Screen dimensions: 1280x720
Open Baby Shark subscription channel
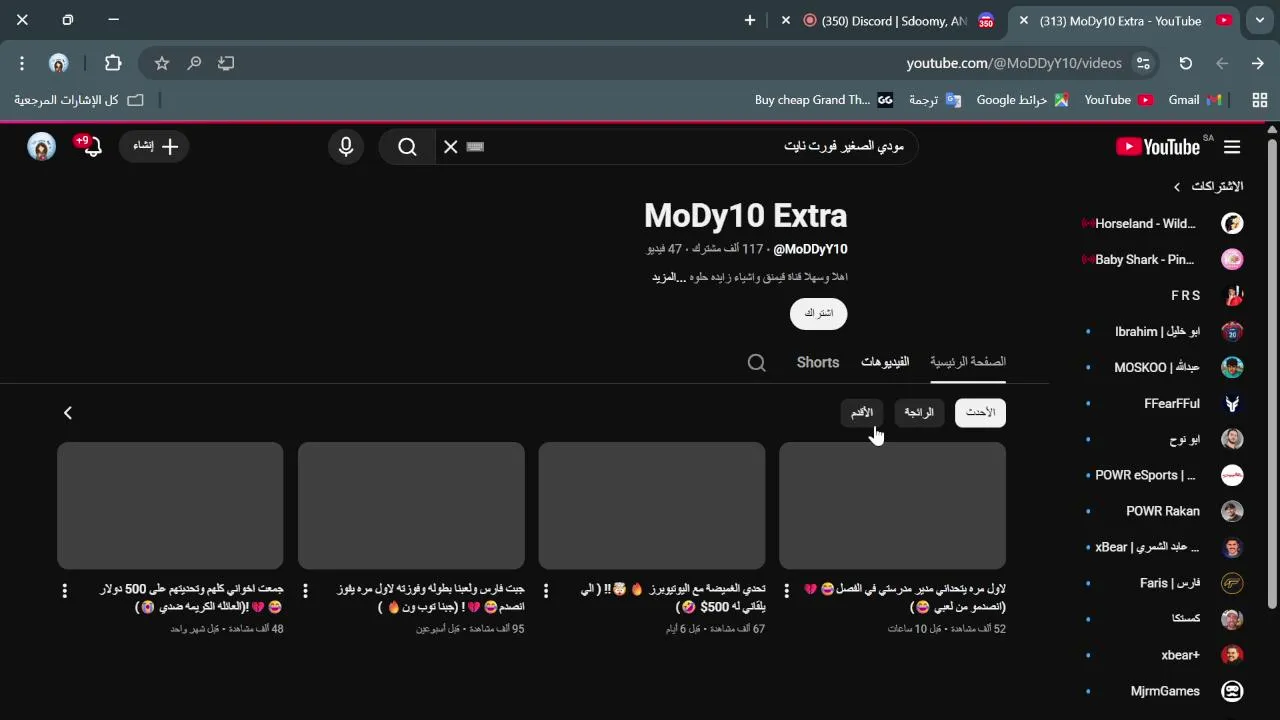(x=1162, y=260)
